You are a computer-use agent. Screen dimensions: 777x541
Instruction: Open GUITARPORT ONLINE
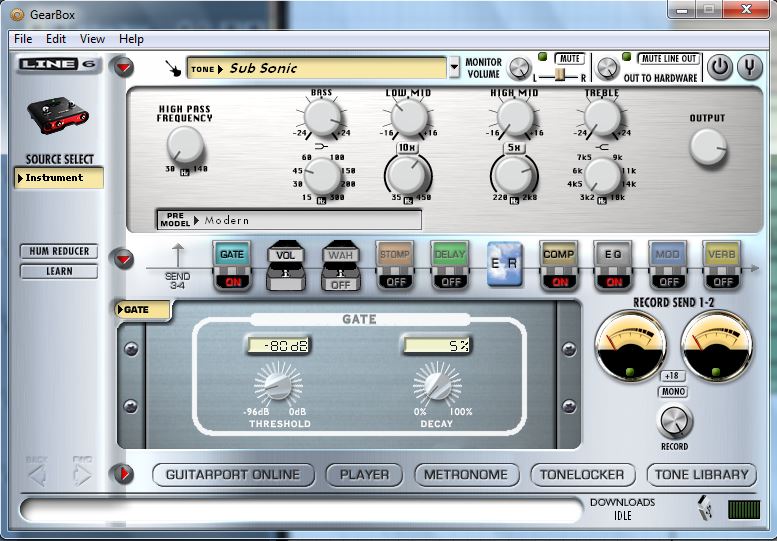[233, 475]
